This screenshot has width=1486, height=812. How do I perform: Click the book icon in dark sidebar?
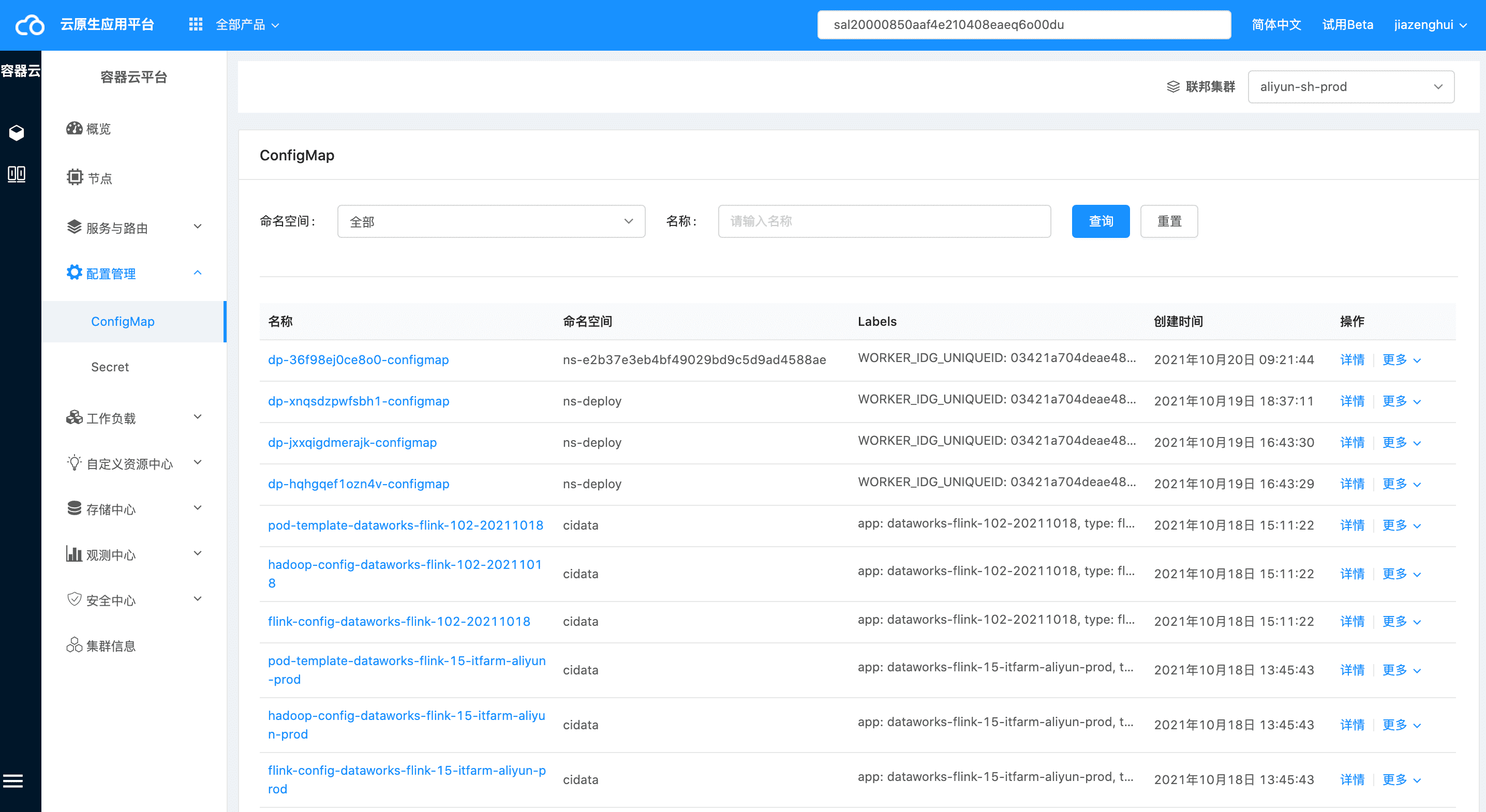tap(16, 174)
